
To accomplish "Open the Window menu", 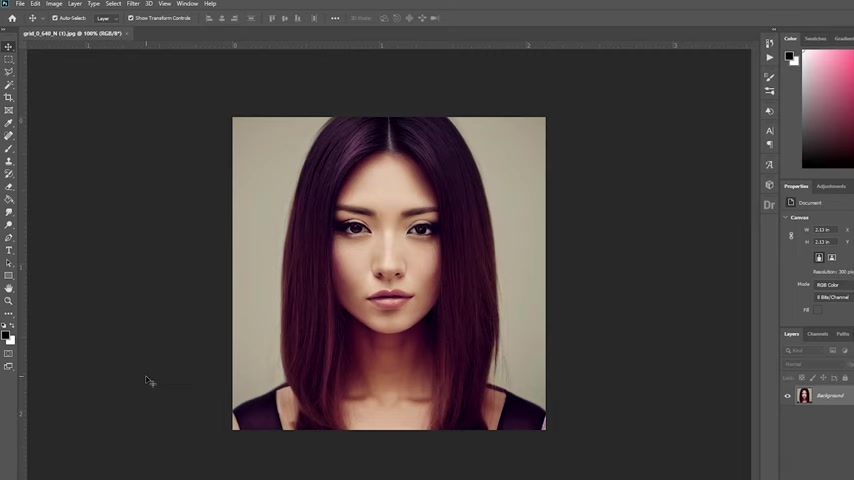I will pos(187,4).
